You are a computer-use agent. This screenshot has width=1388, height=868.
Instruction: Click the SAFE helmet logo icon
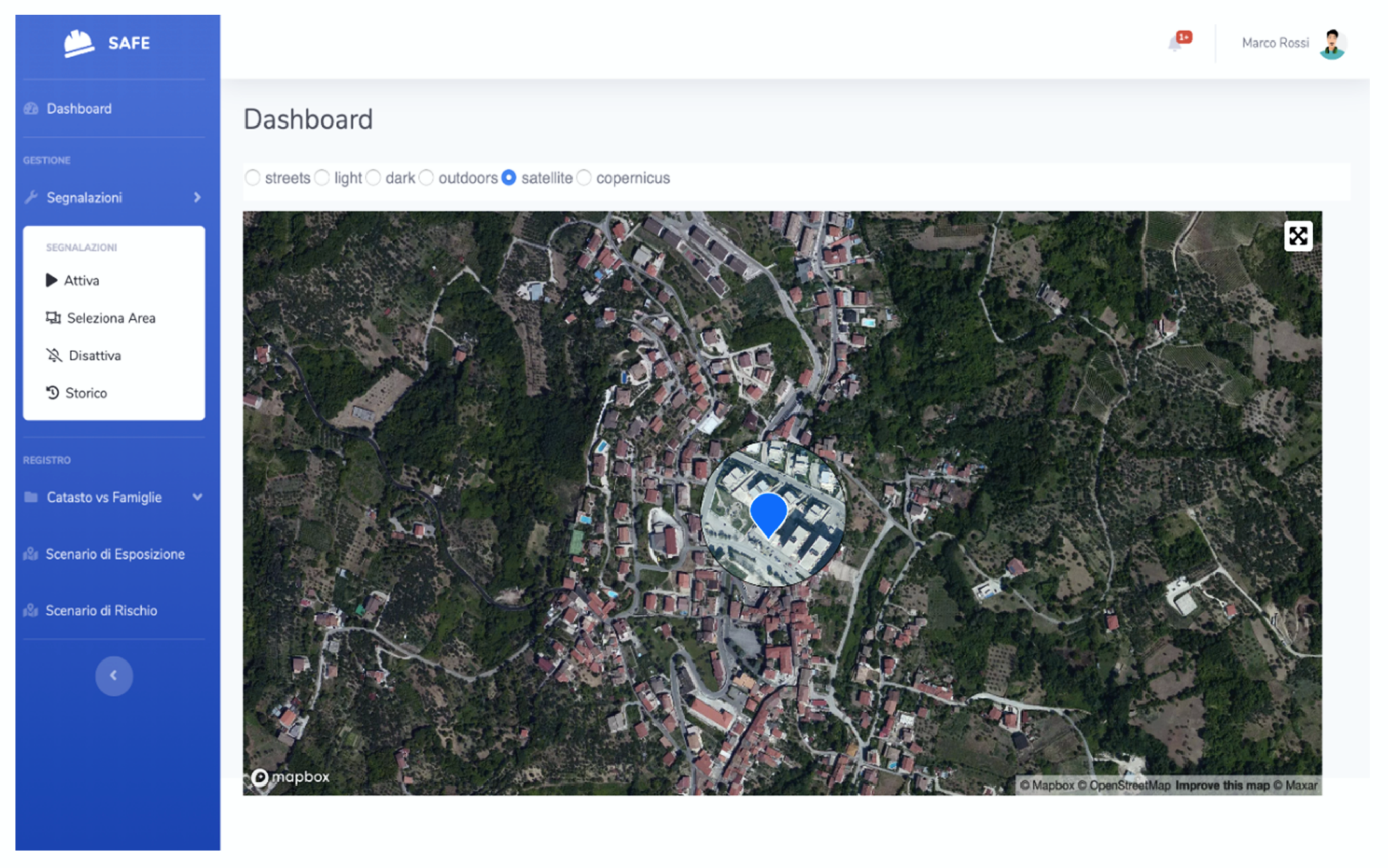click(78, 44)
